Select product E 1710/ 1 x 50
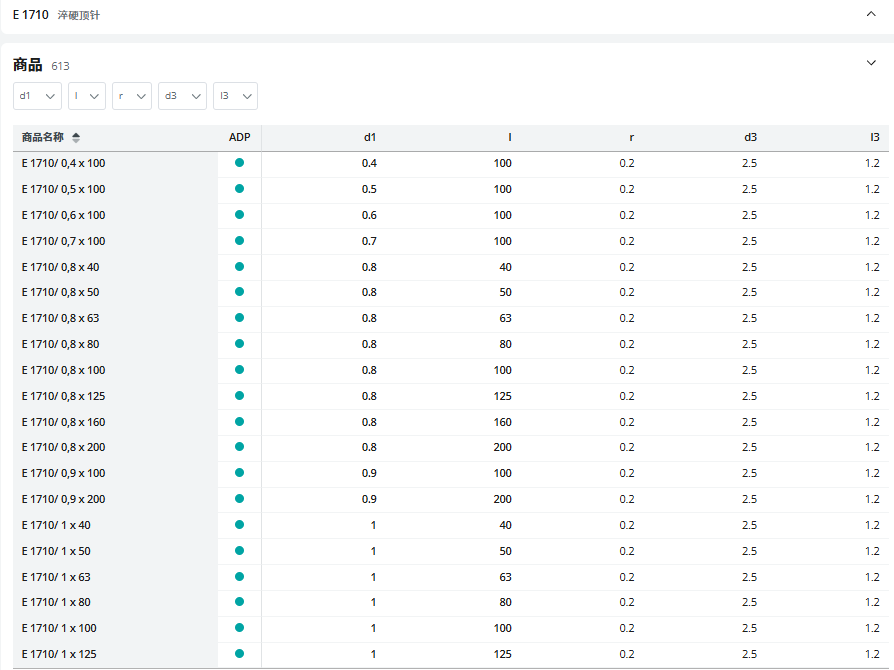 pyautogui.click(x=56, y=551)
